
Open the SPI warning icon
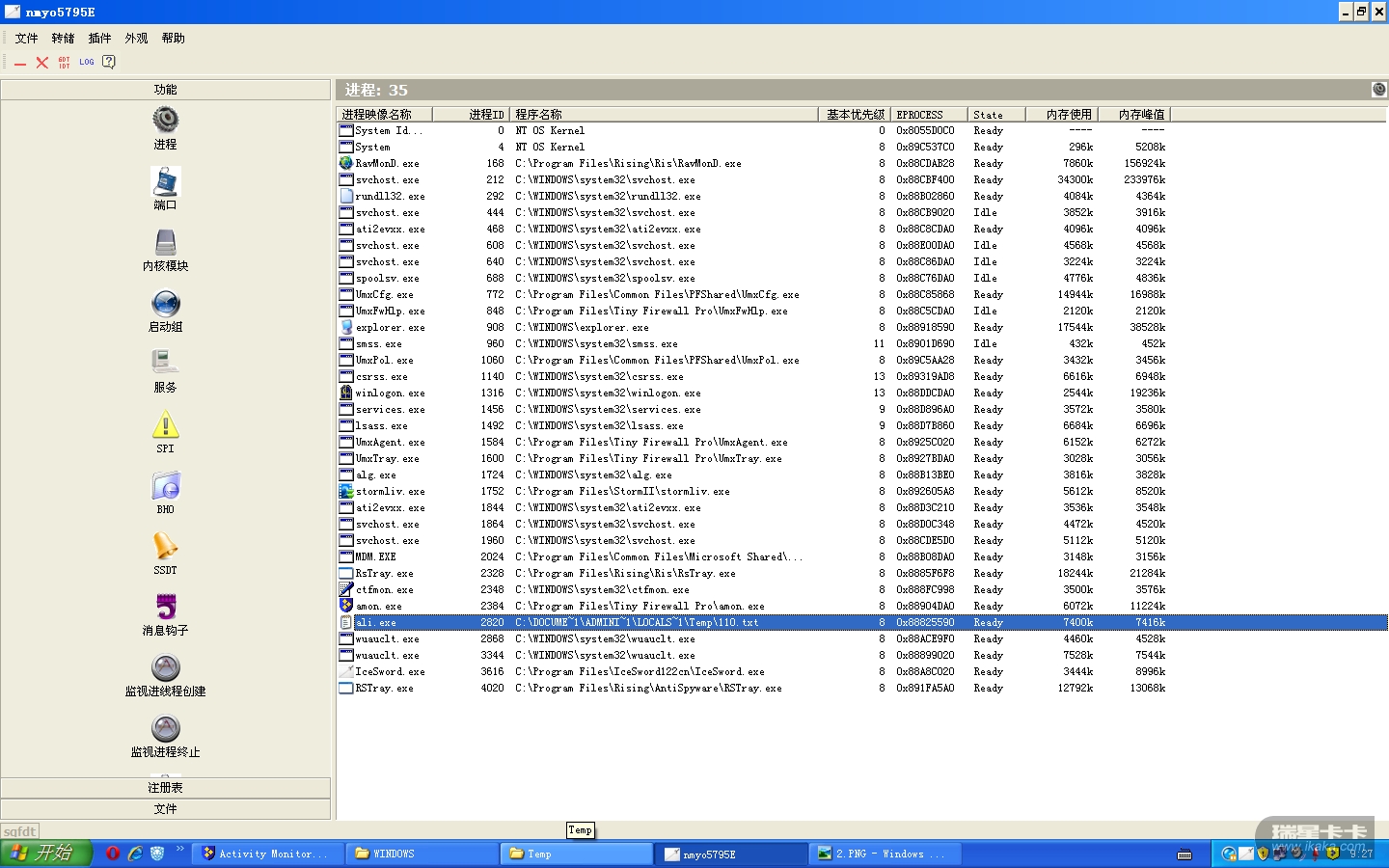pyautogui.click(x=166, y=424)
